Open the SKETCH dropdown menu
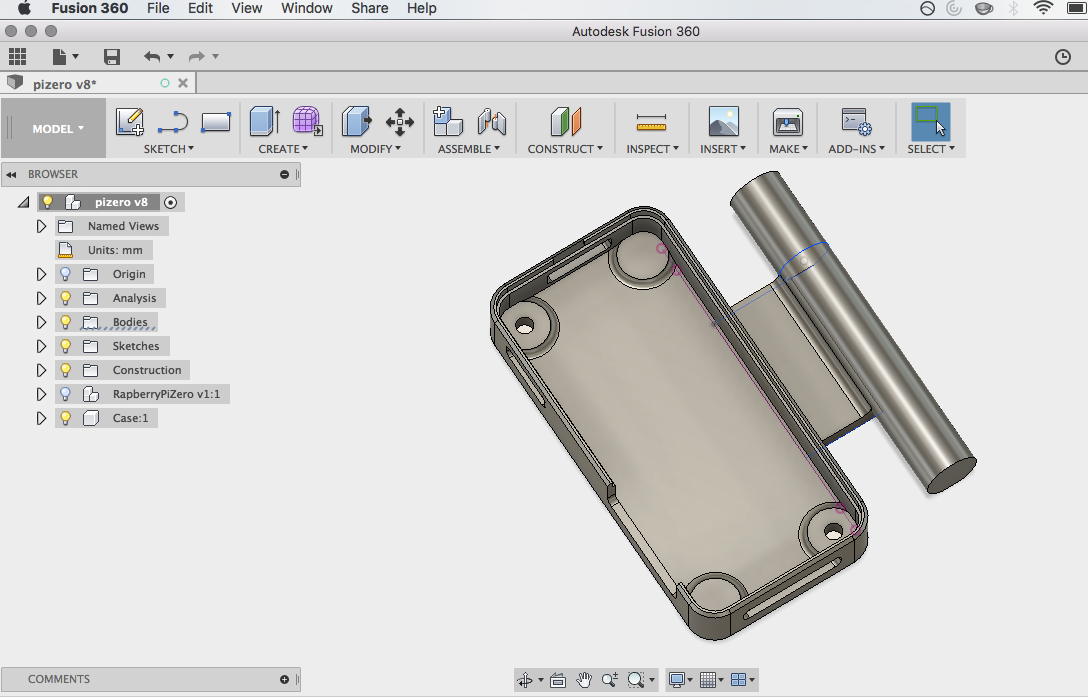 169,149
